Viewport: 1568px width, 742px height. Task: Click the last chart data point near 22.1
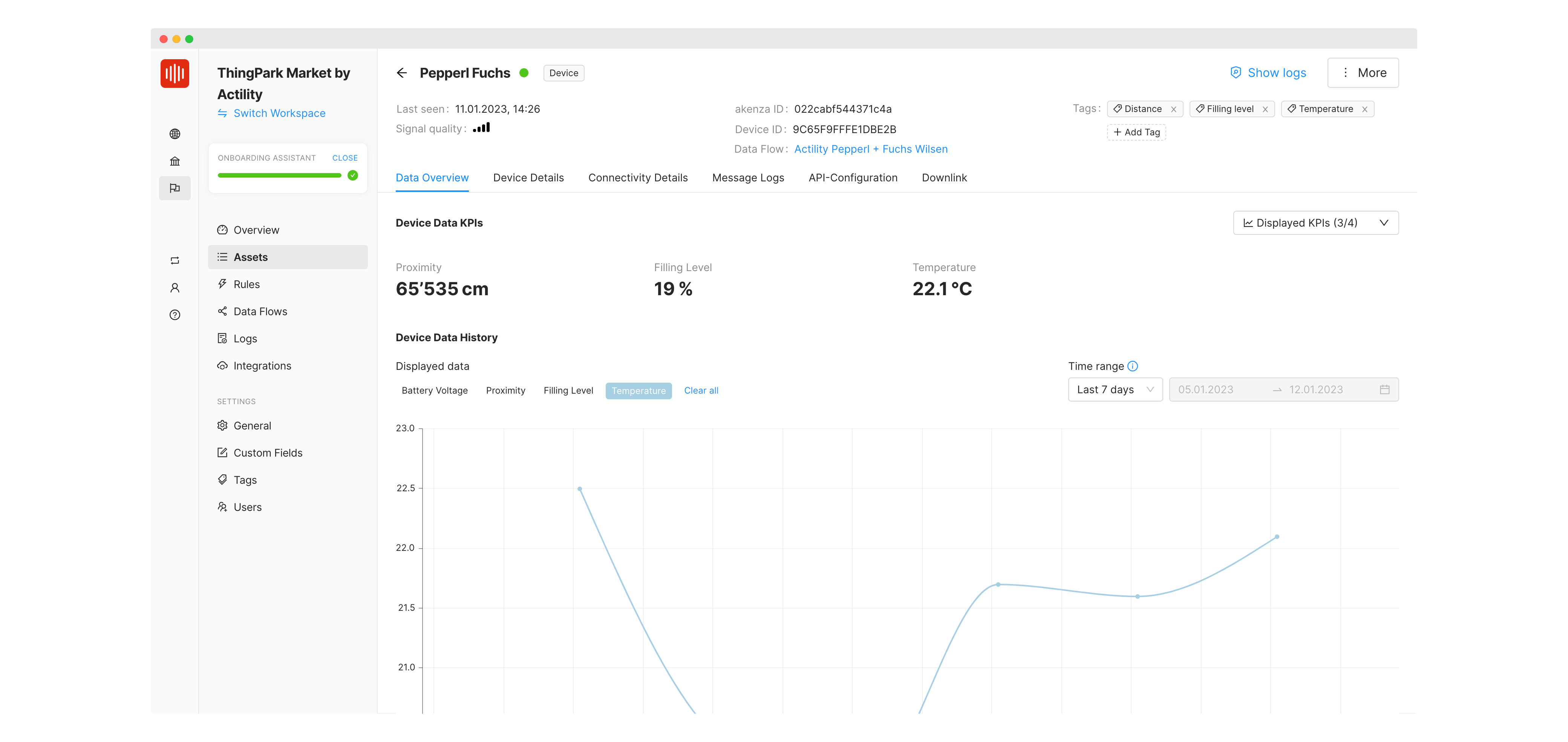[x=1276, y=537]
